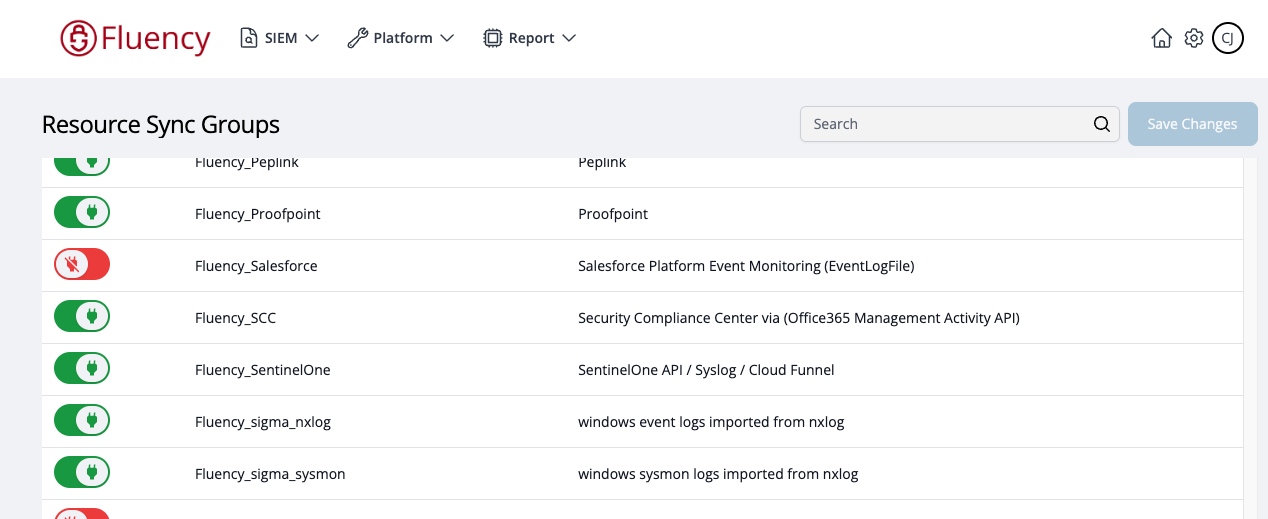
Task: Go to the home icon
Action: 1161,38
